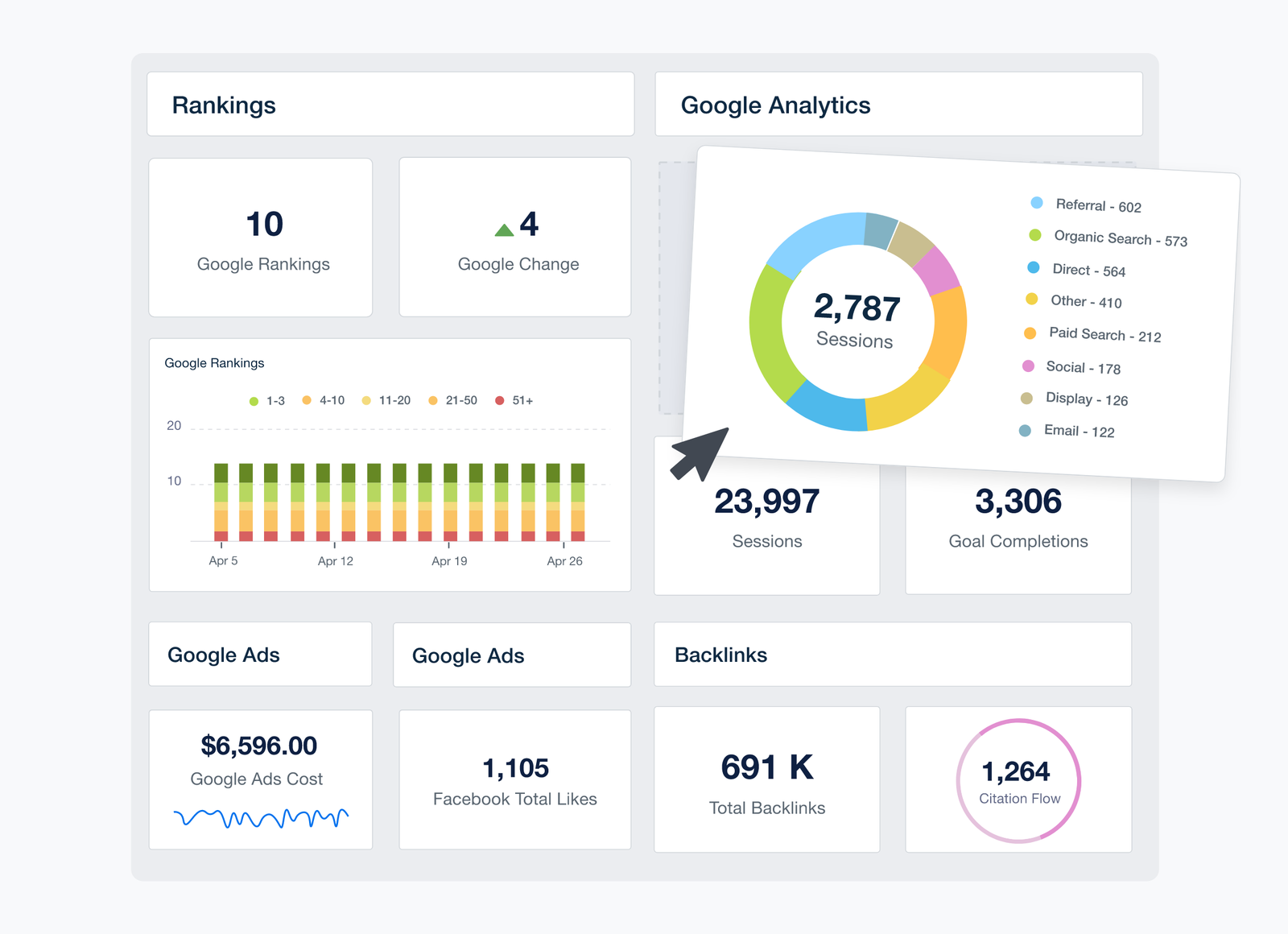Click the Google Ads Cost sparkline

(261, 818)
